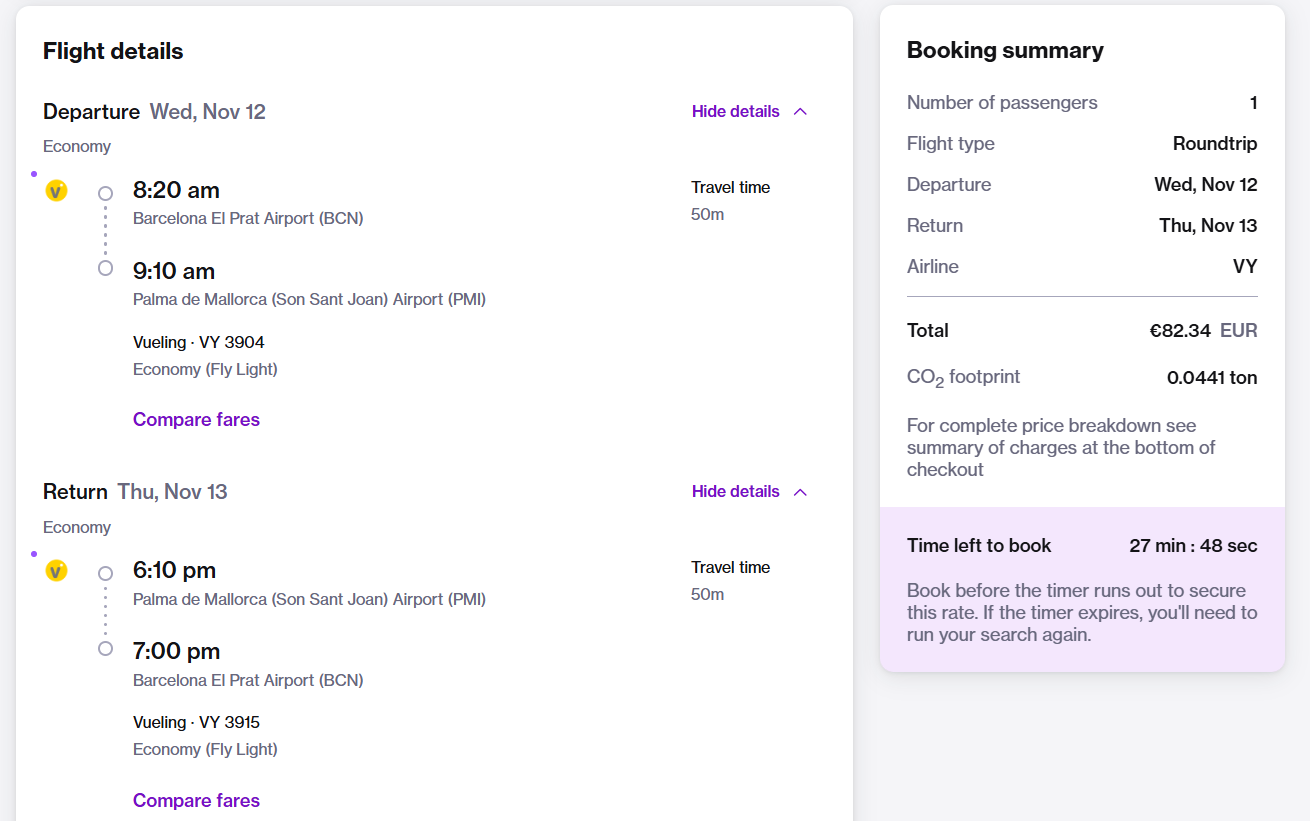Click the 7:00 pm arrival stop circle
Image resolution: width=1310 pixels, height=821 pixels.
click(x=105, y=649)
